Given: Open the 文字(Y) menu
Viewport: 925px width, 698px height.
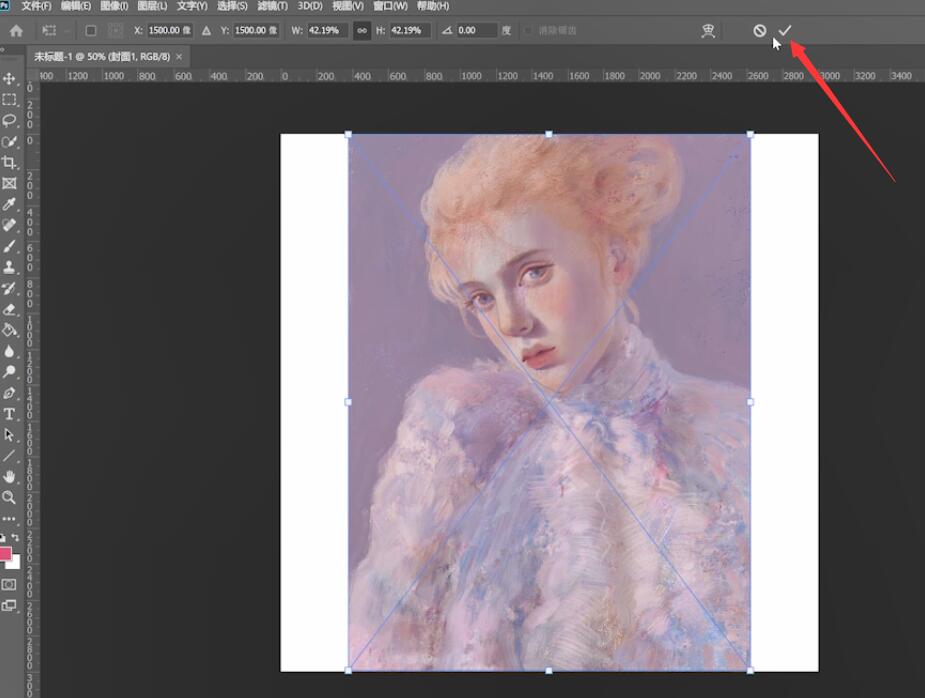Looking at the screenshot, I should (192, 6).
